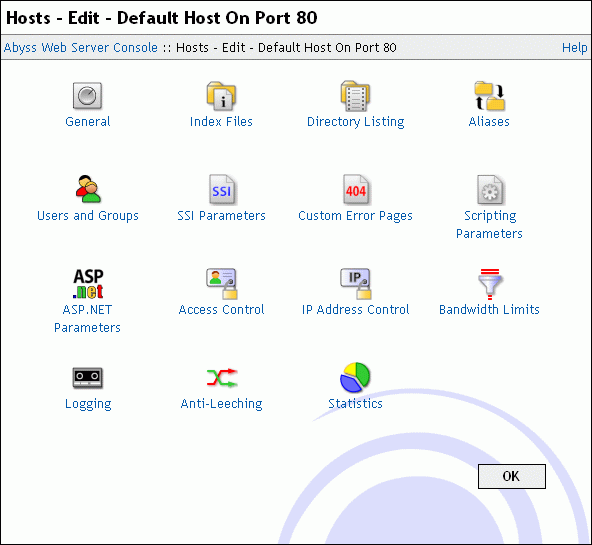
Task: Open the 404 Custom Error Pages icon
Action: (356, 189)
